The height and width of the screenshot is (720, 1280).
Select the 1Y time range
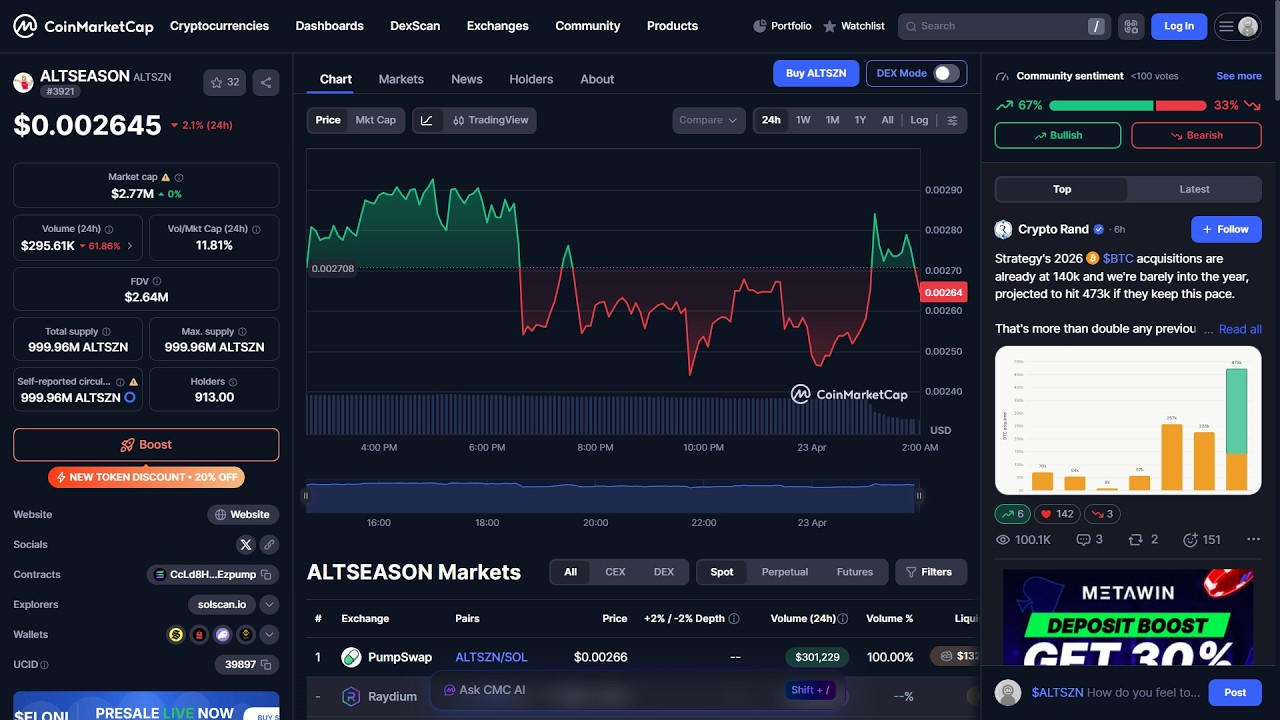pyautogui.click(x=860, y=120)
